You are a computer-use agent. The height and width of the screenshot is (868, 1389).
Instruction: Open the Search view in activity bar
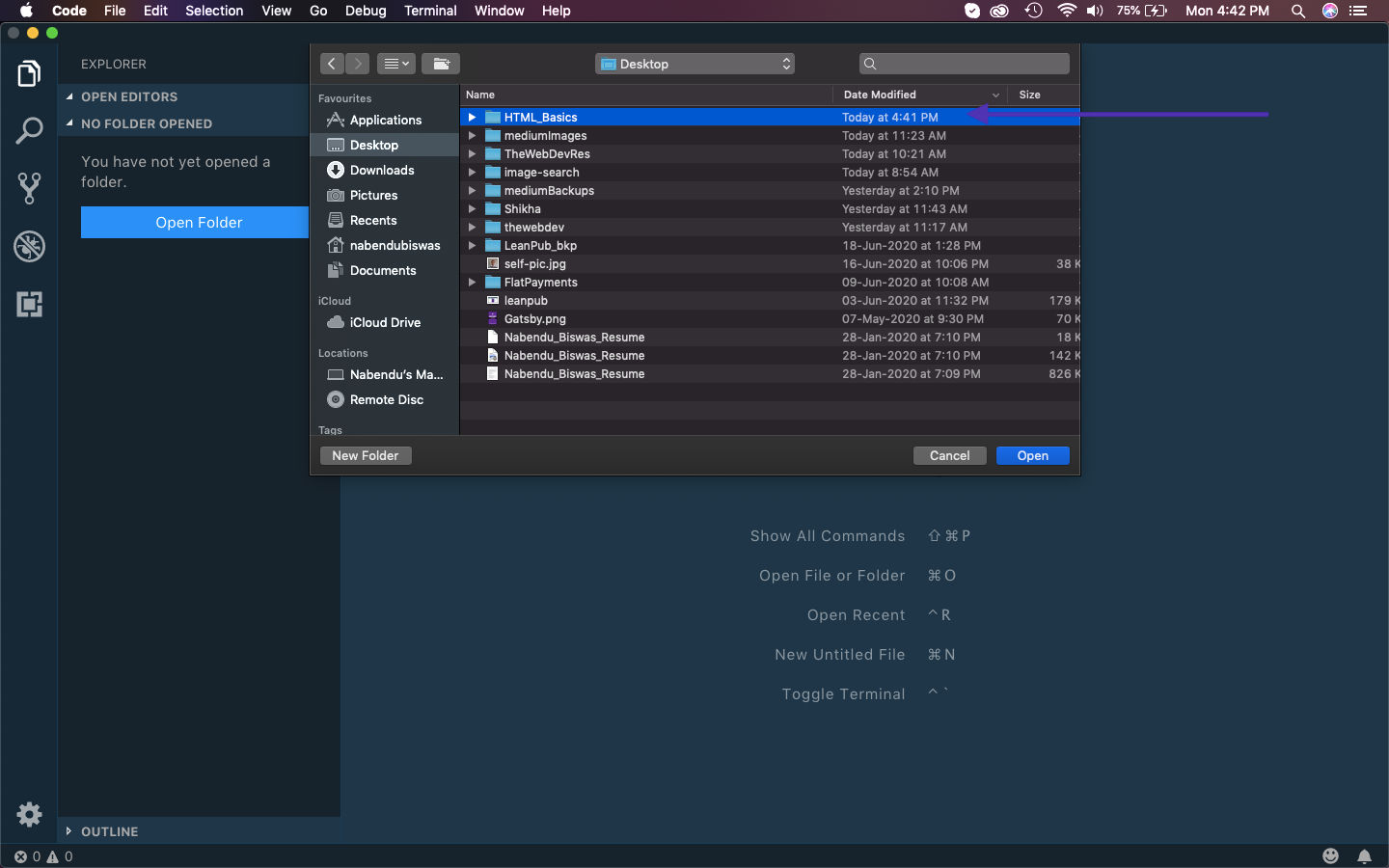click(29, 131)
